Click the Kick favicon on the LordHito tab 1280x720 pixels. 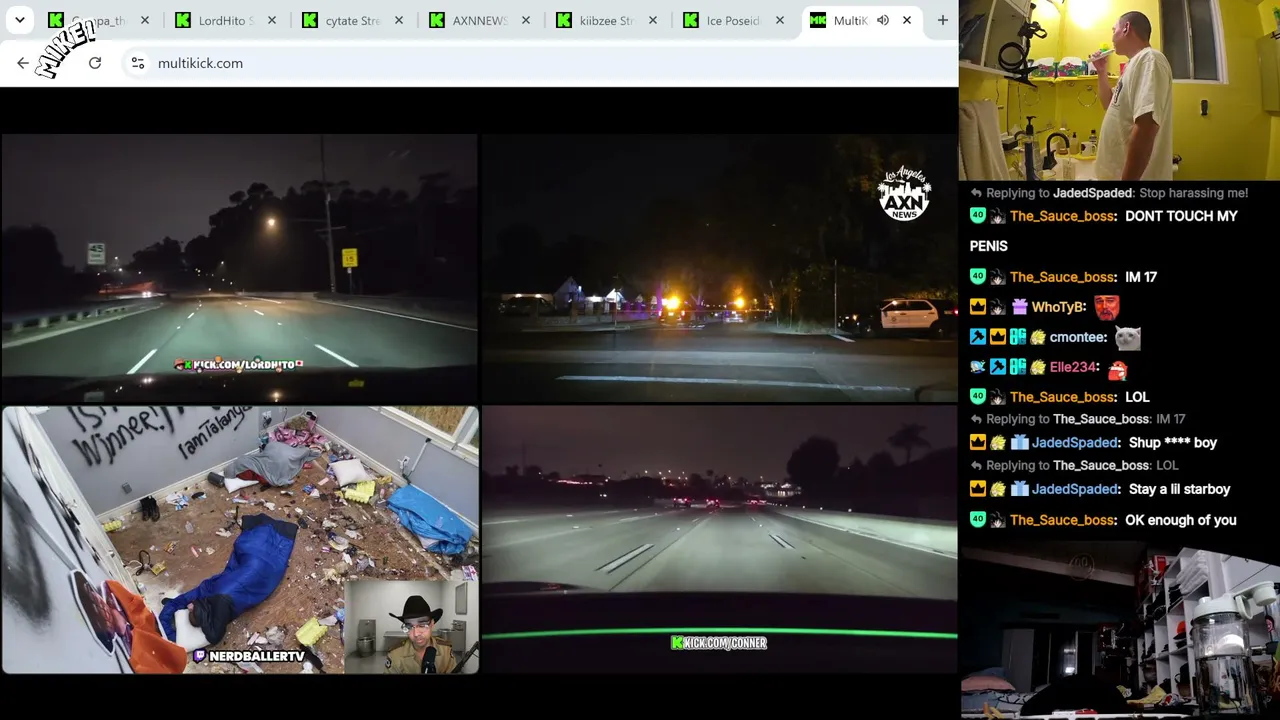pyautogui.click(x=183, y=20)
